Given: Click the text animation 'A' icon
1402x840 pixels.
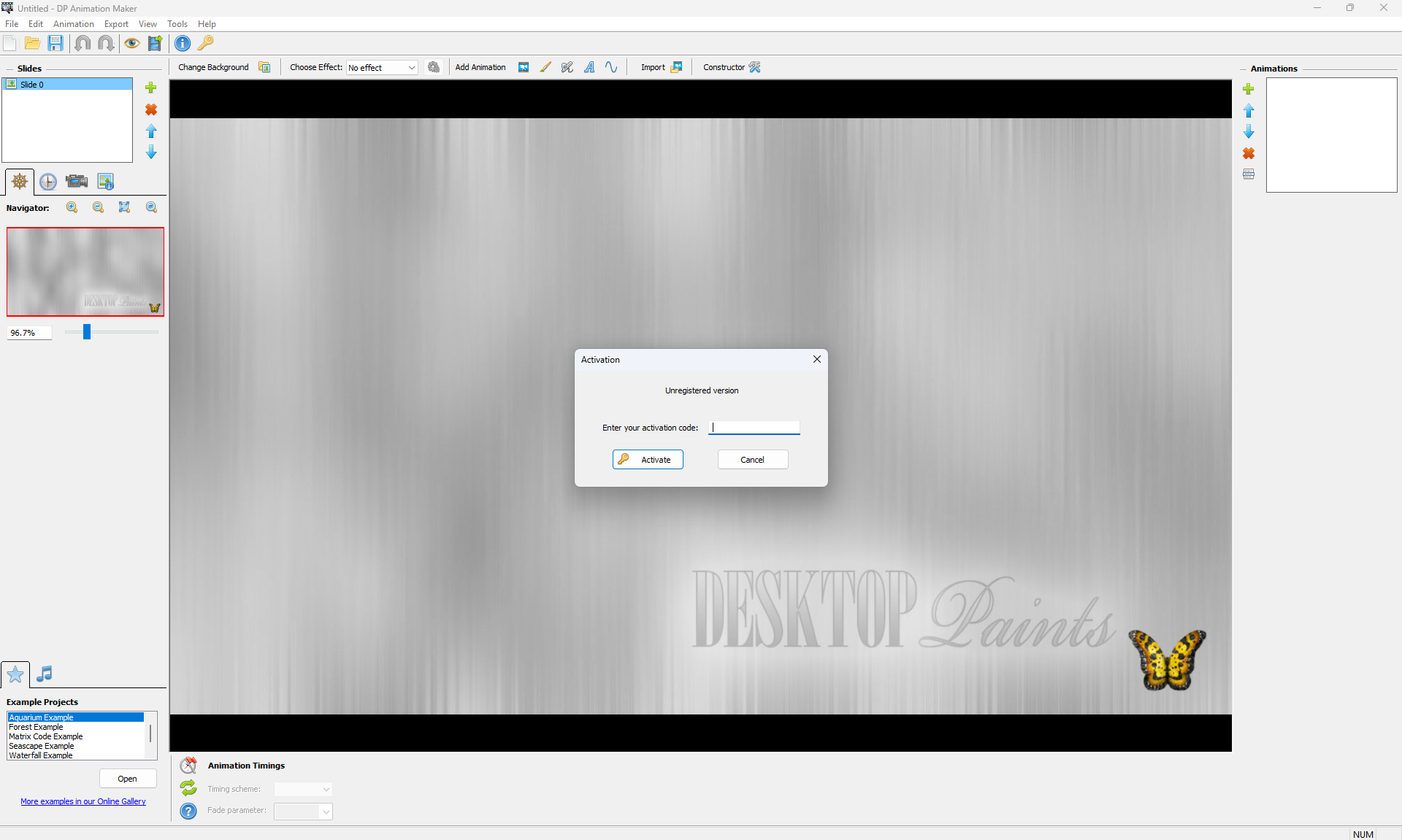Looking at the screenshot, I should [x=589, y=67].
